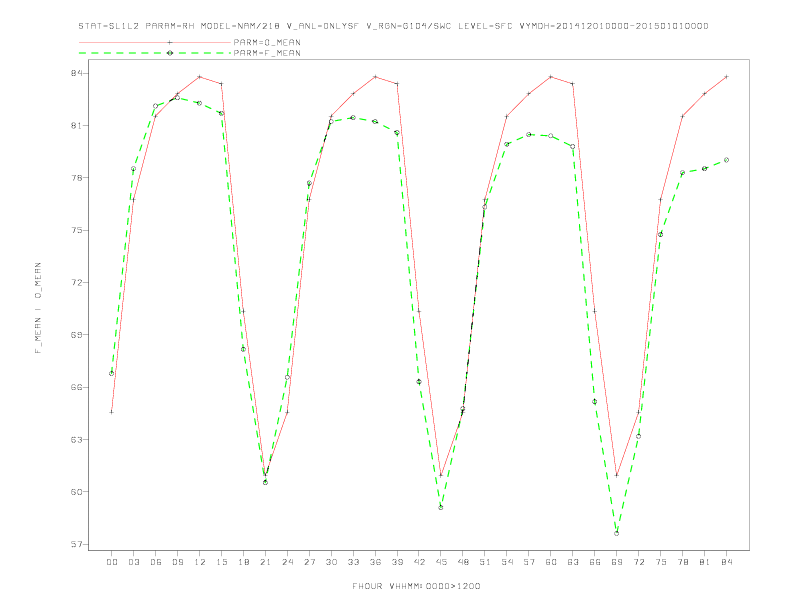Click the x-axis forecast hour label 27
This screenshot has height=612, width=792.
coord(309,562)
